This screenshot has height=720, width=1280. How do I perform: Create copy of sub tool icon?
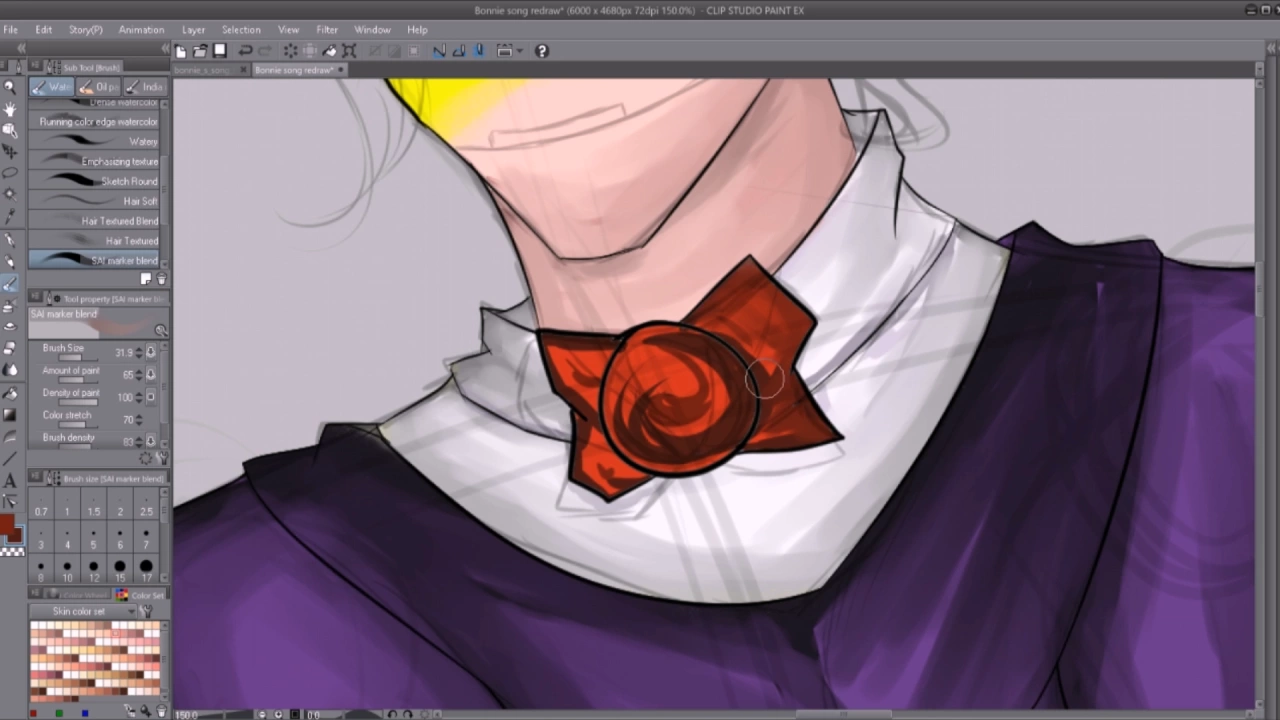(146, 280)
